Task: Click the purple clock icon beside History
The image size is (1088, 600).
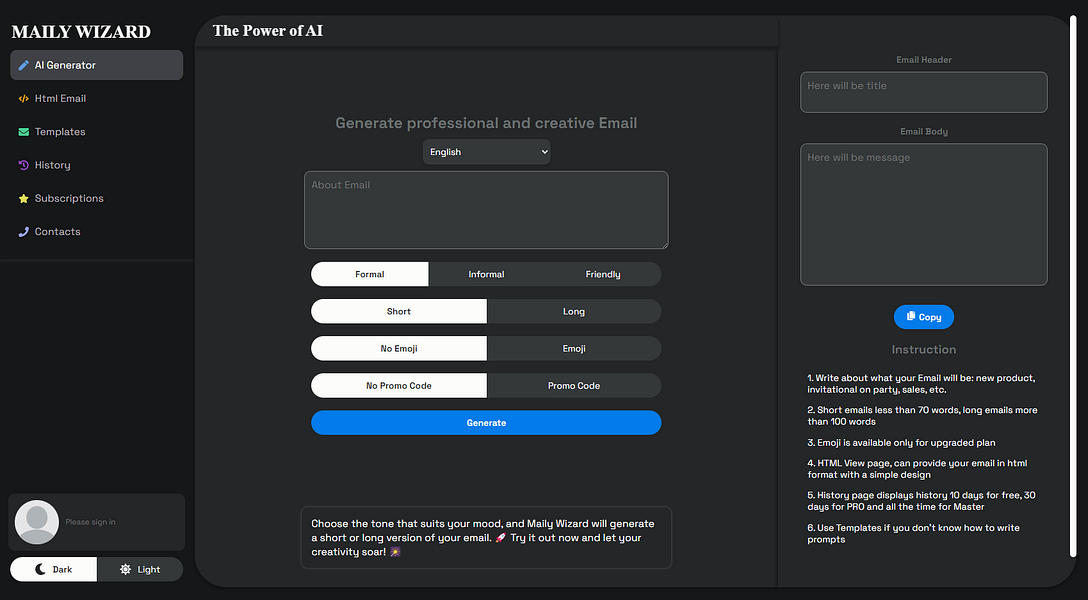Action: (x=24, y=165)
